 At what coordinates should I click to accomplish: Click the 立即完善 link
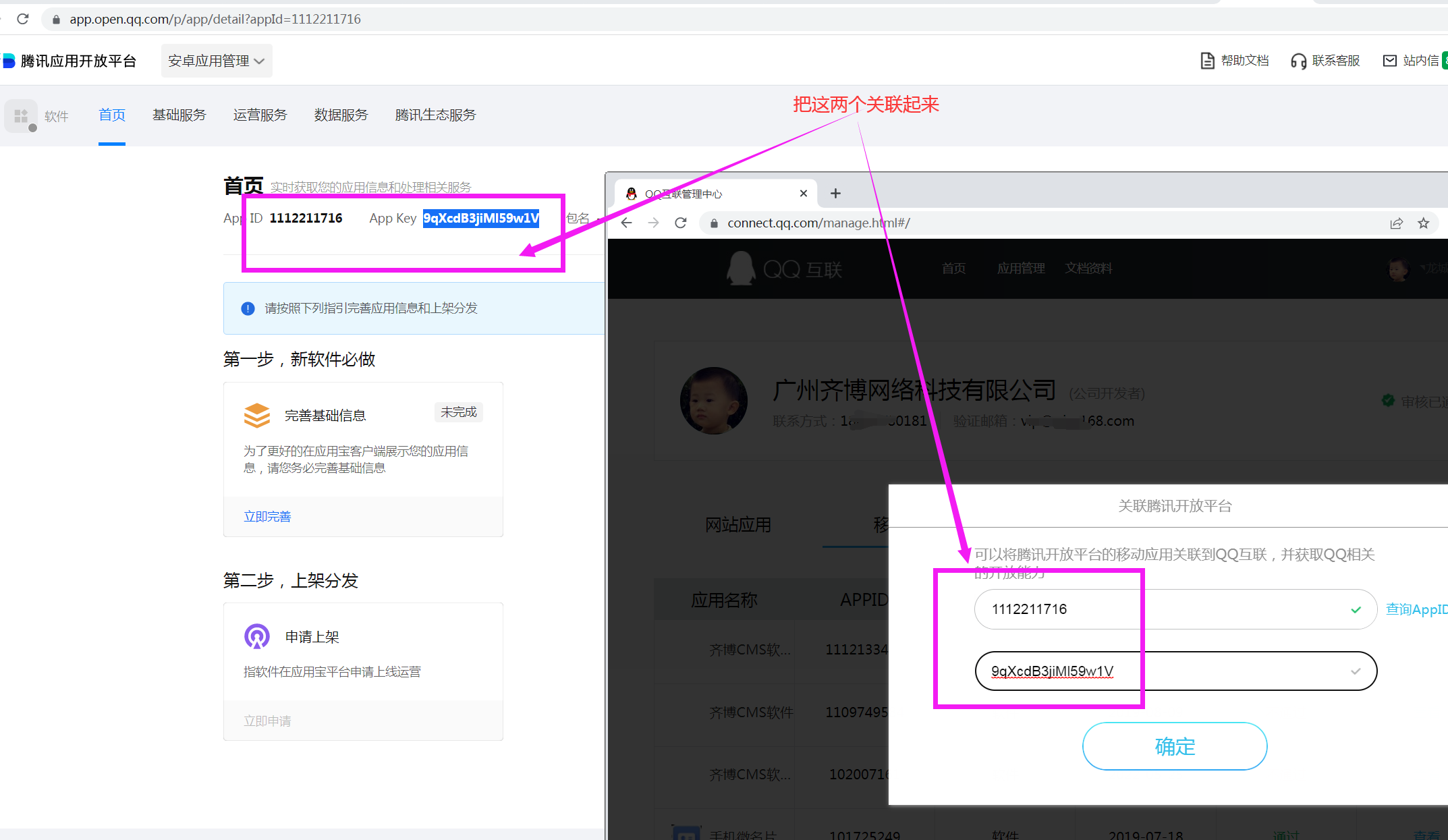tap(267, 517)
